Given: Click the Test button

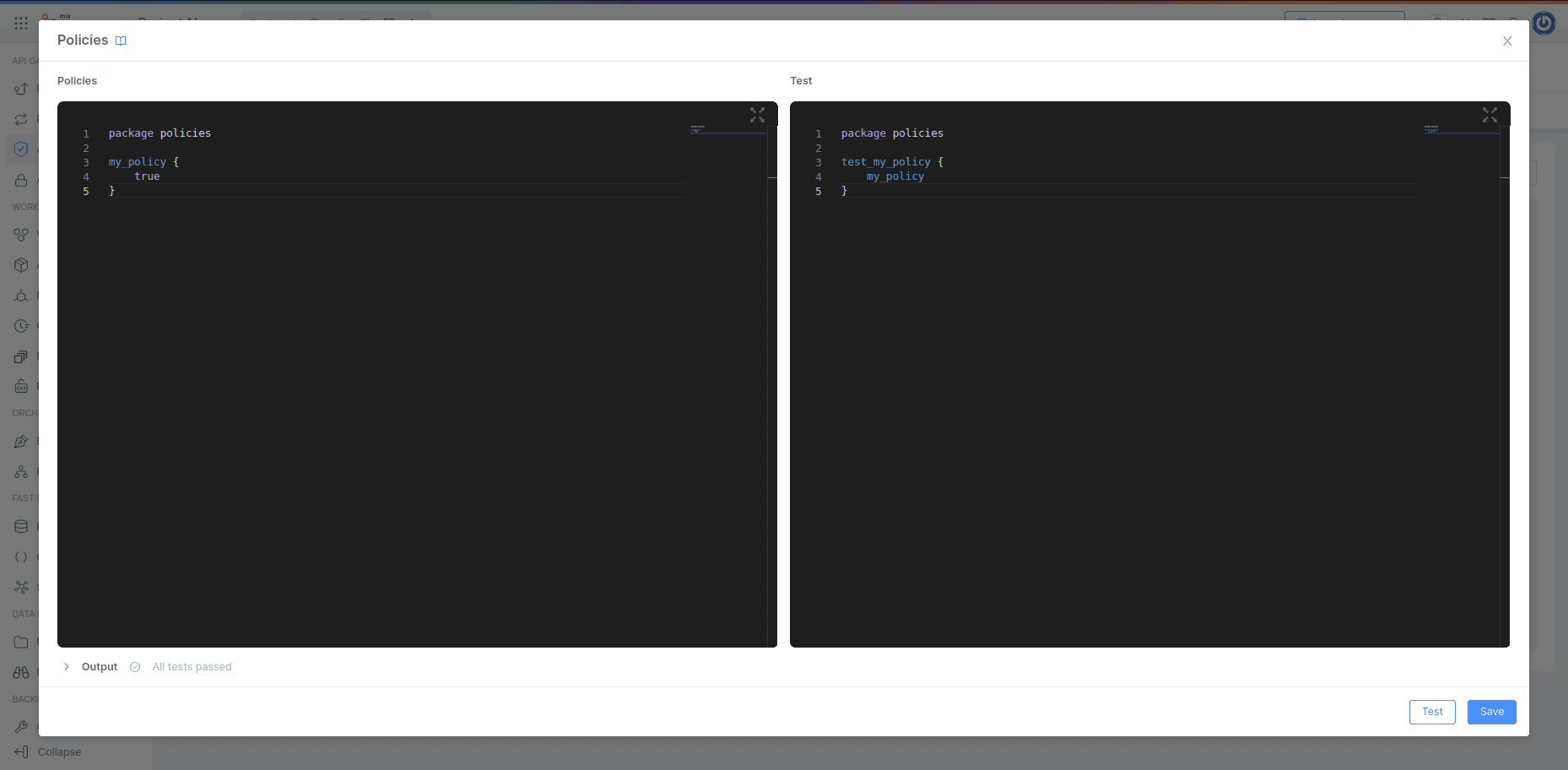Looking at the screenshot, I should (x=1432, y=712).
